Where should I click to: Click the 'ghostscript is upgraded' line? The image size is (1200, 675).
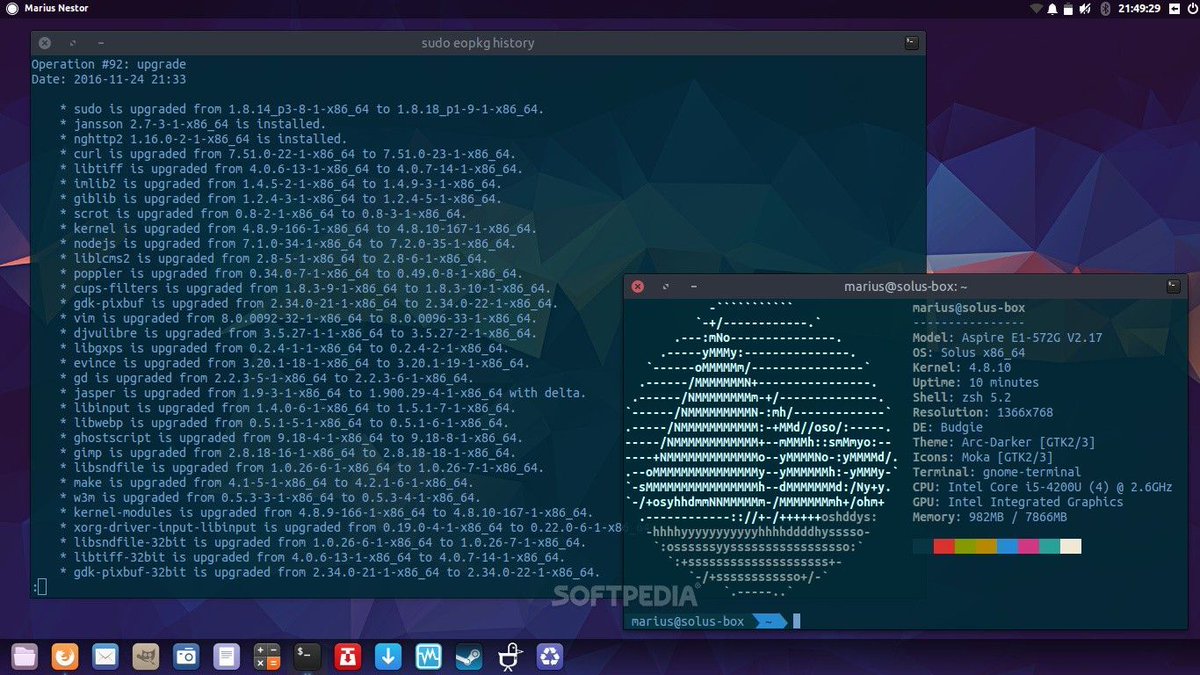(291, 437)
